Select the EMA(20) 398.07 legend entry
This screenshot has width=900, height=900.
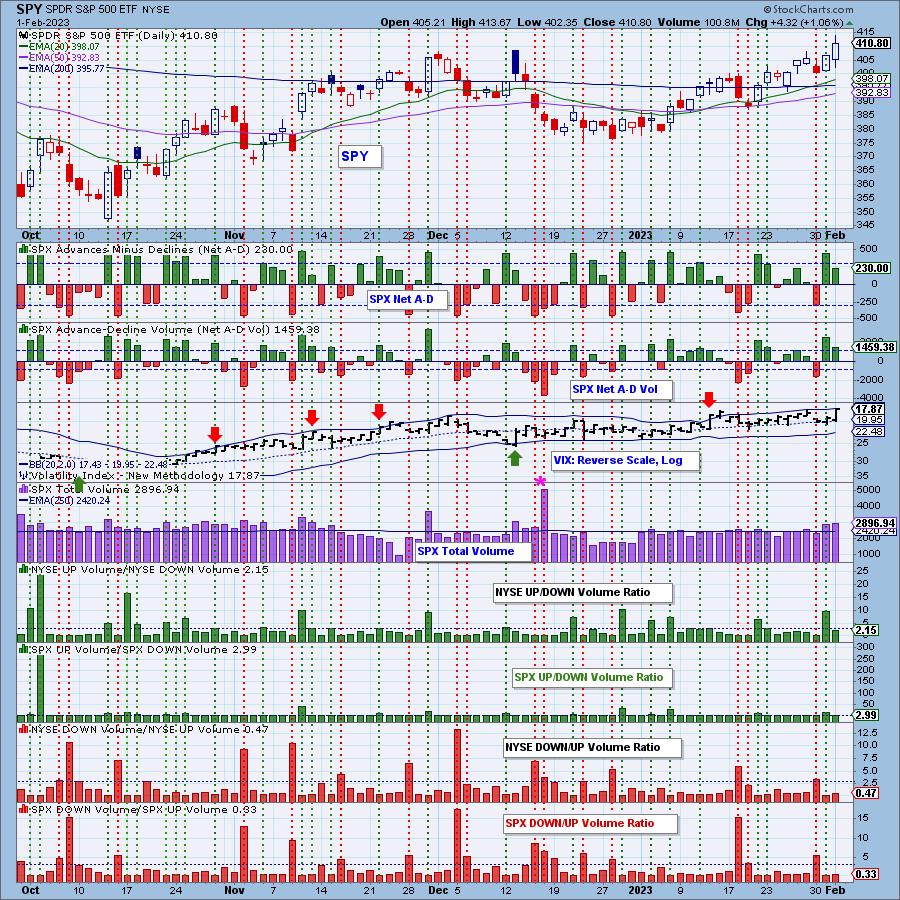point(59,46)
